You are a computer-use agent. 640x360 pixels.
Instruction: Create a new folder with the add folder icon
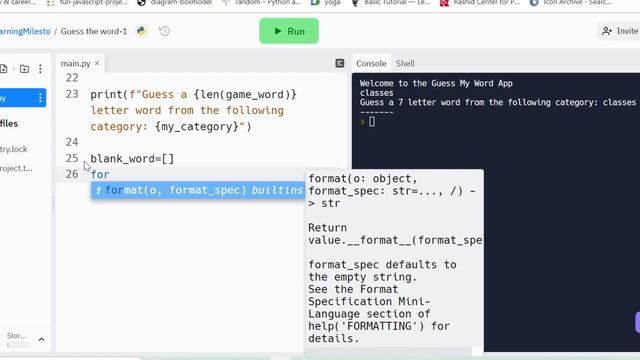pyautogui.click(x=24, y=69)
